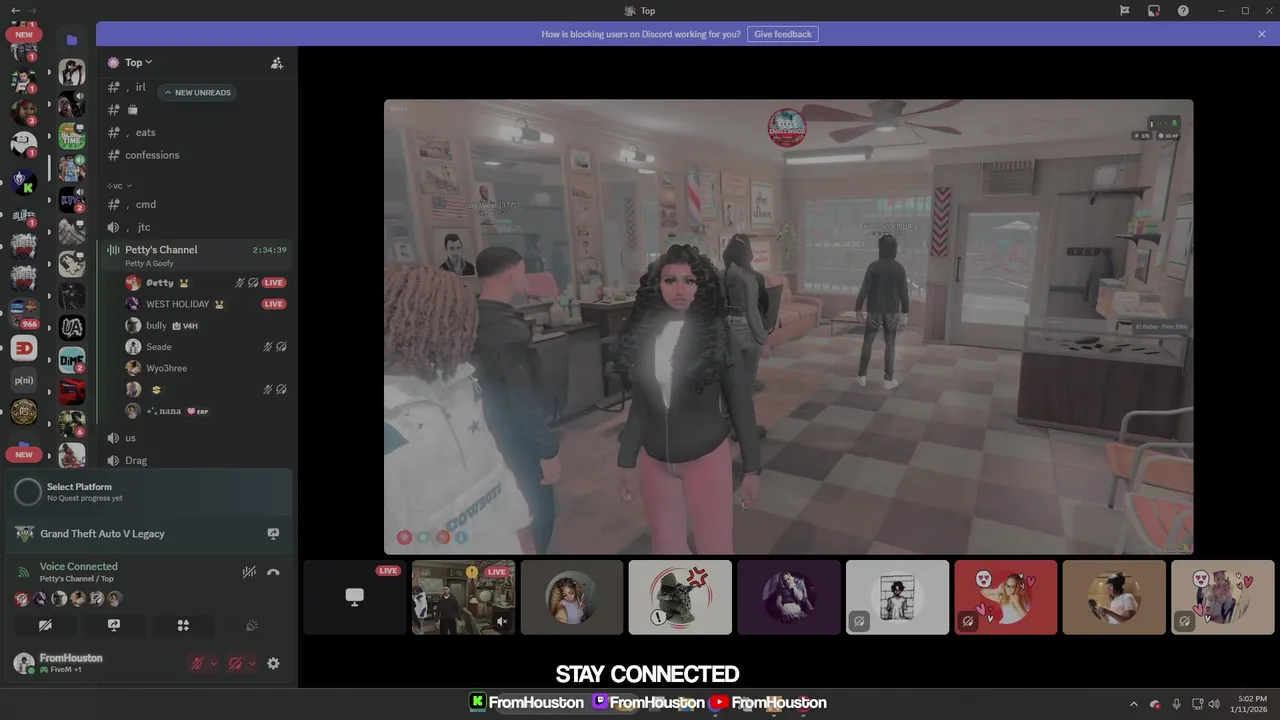
Task: Open microphone input options arrow
Action: pos(214,663)
